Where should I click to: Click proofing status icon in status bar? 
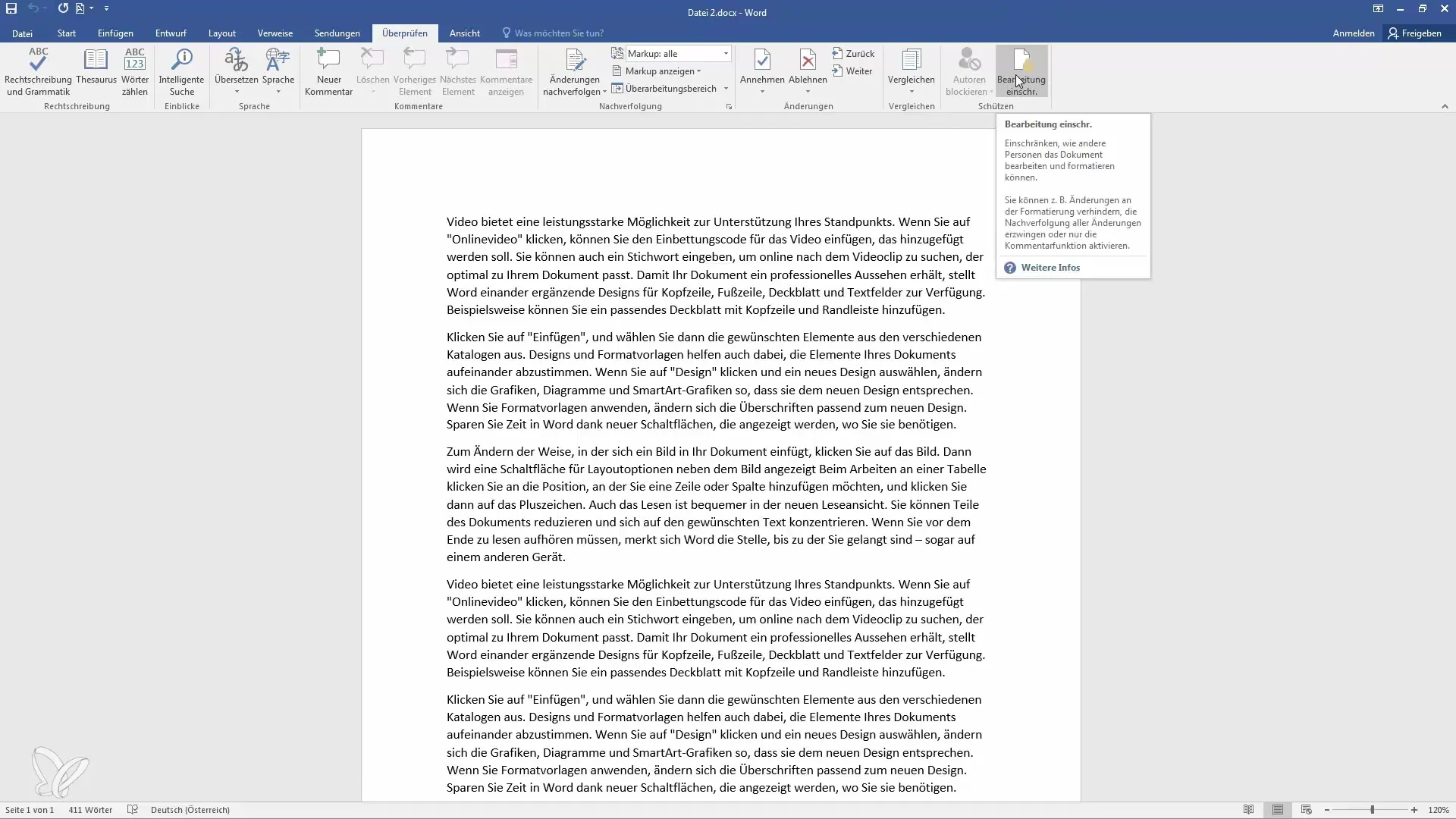pos(133,810)
